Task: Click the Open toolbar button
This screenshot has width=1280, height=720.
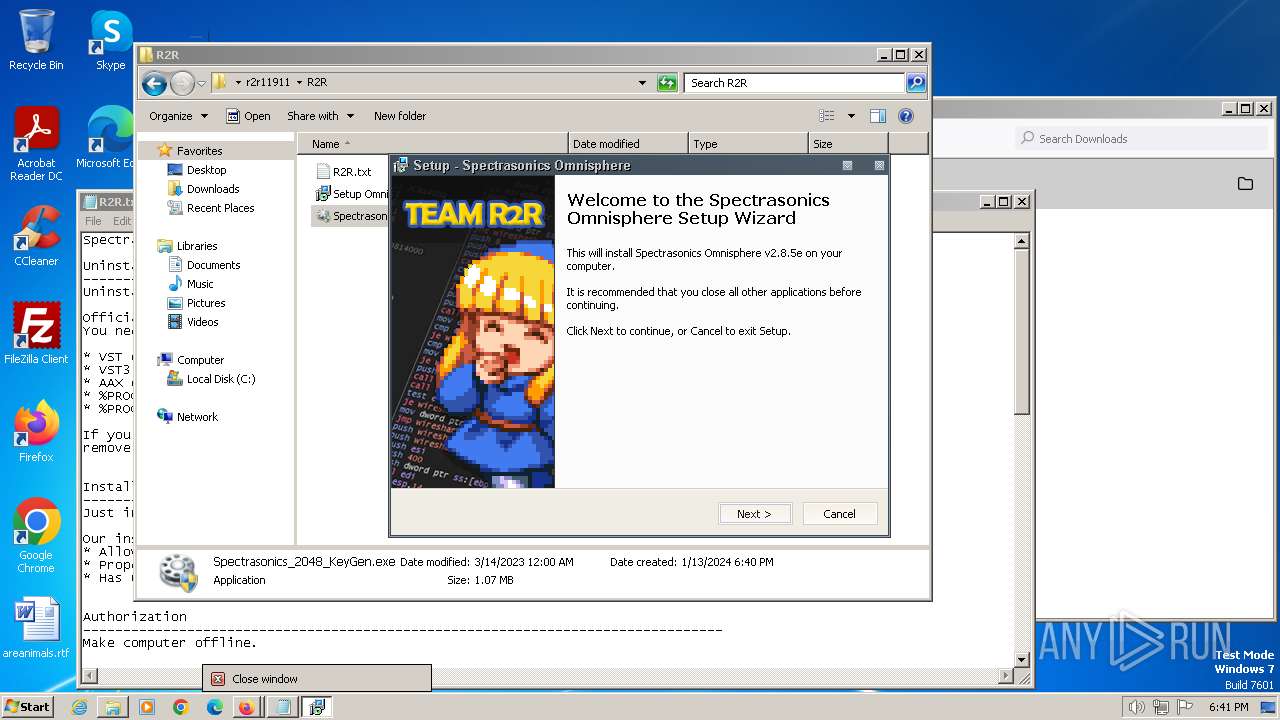Action: [248, 116]
